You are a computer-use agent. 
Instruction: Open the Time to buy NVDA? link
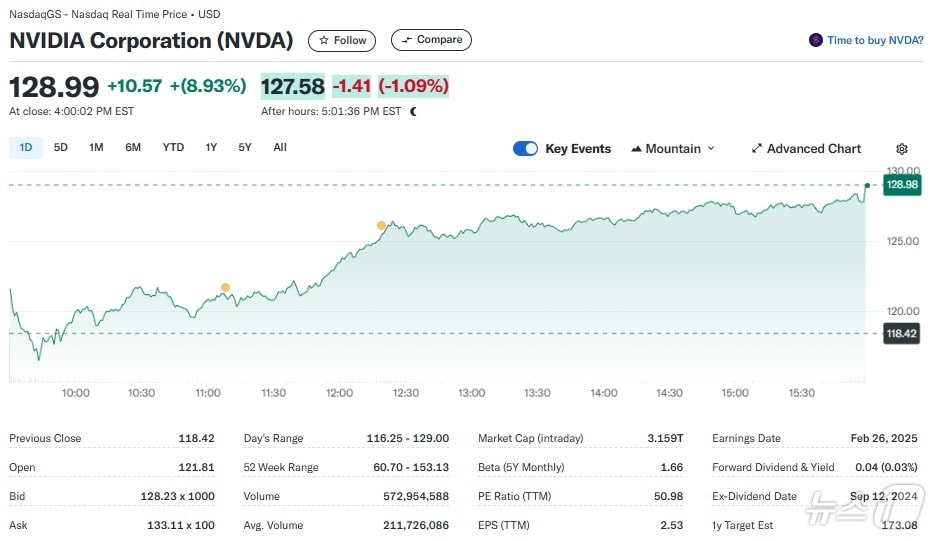click(875, 40)
